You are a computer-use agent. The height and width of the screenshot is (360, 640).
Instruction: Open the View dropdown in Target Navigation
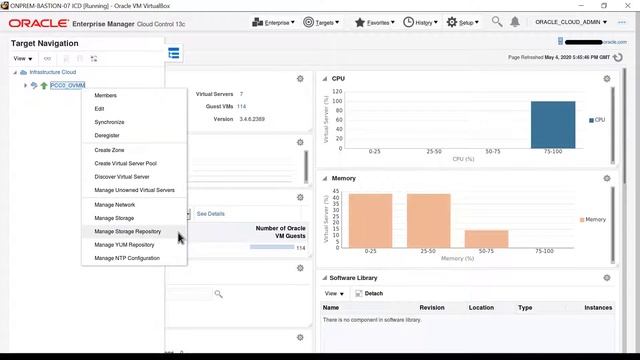pos(22,59)
